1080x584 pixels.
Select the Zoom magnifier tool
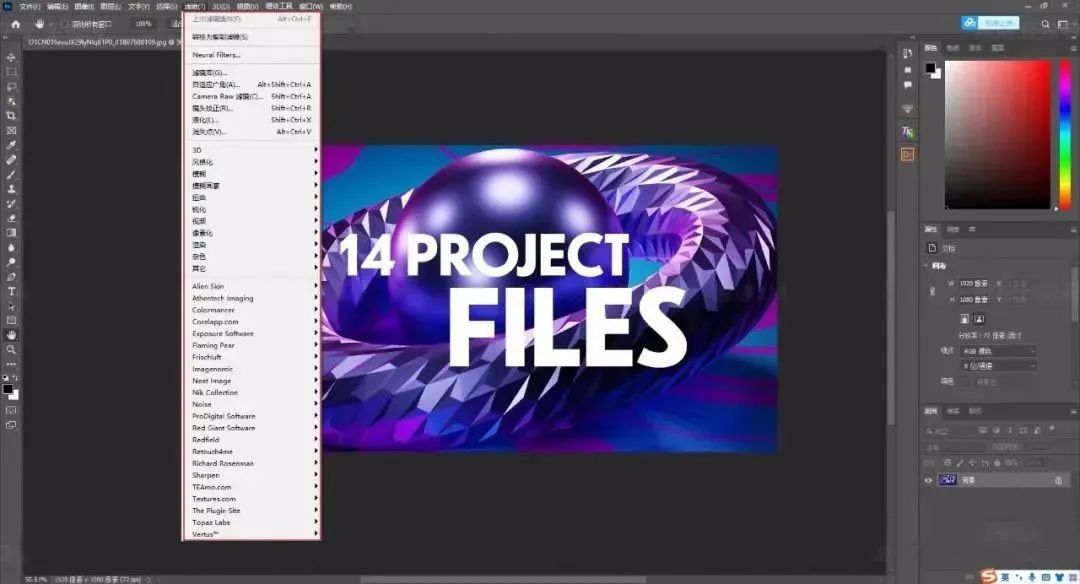[11, 349]
